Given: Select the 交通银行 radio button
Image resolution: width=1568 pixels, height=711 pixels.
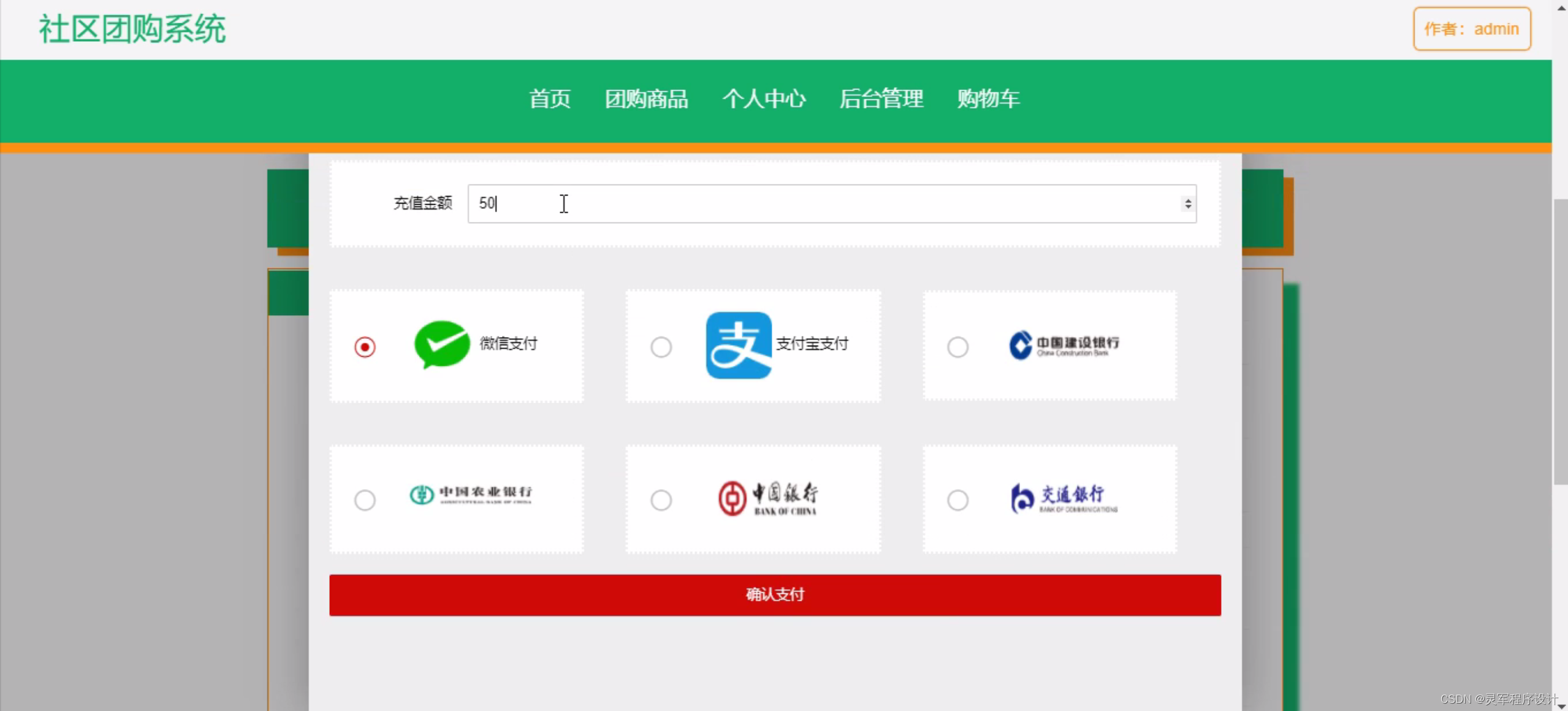Looking at the screenshot, I should (957, 500).
